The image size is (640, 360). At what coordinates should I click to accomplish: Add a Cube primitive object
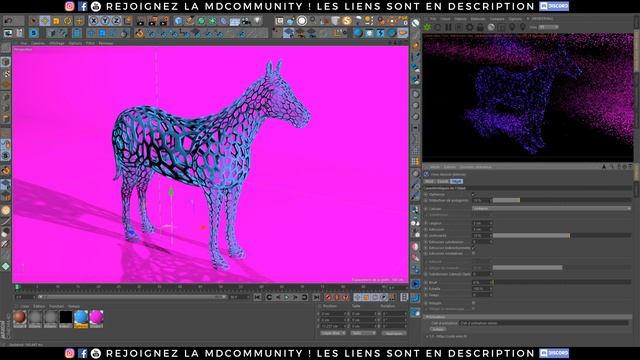click(178, 20)
